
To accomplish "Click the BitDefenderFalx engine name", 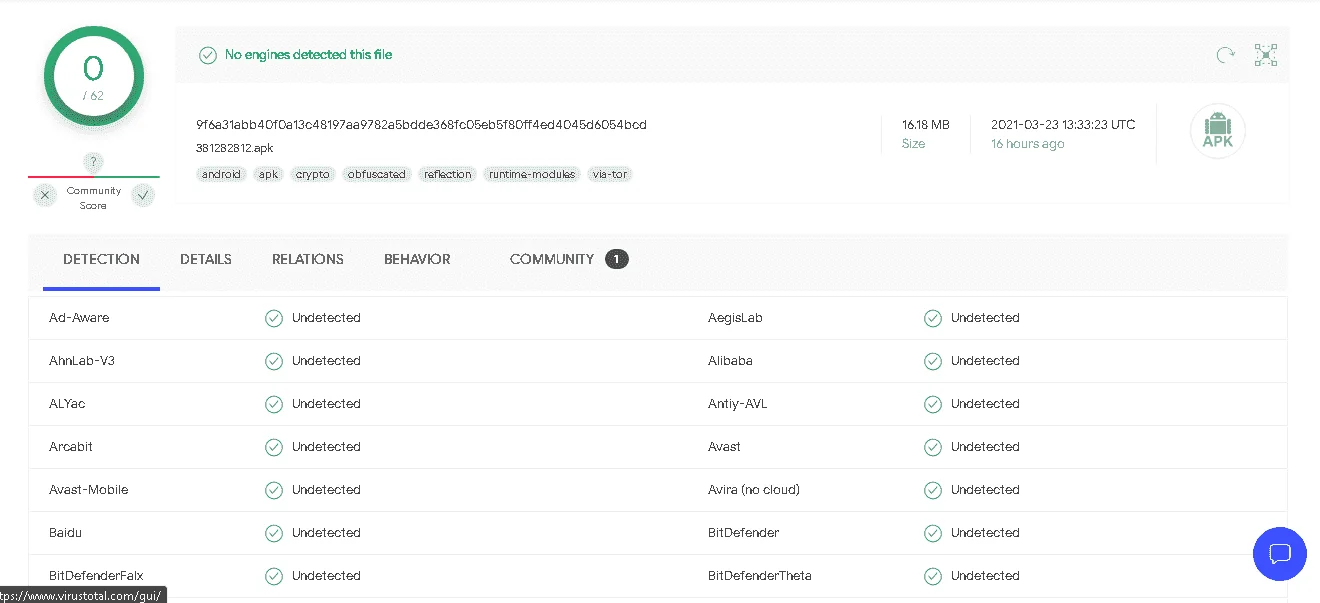I will point(96,576).
